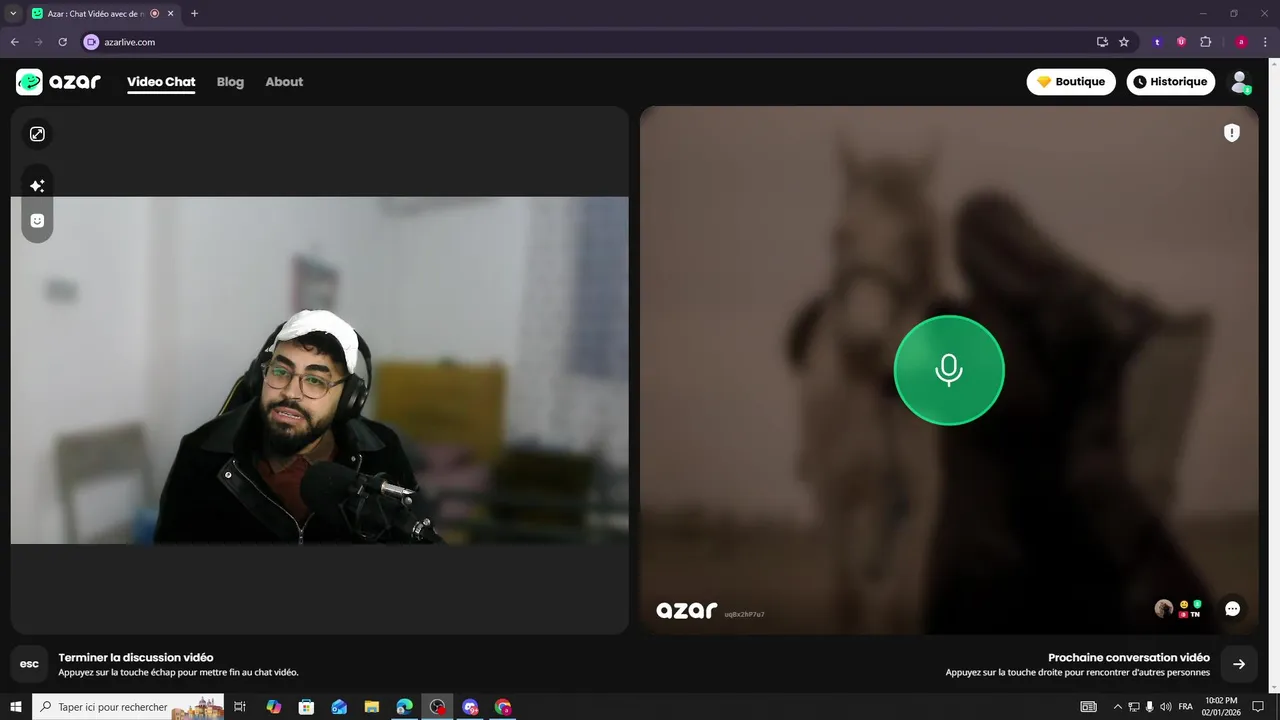1280x720 pixels.
Task: Toggle the green microphone button
Action: coord(949,370)
